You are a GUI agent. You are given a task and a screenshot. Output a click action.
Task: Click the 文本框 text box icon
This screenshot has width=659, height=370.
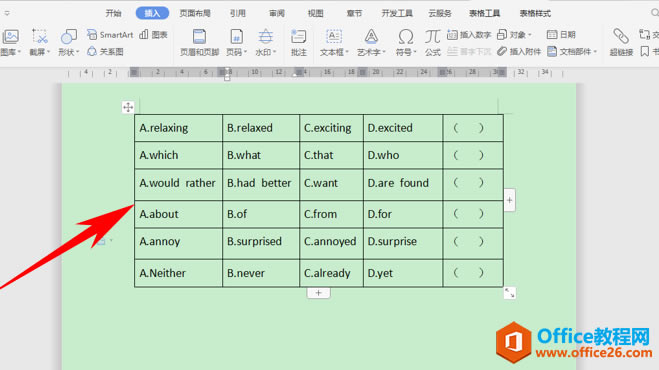click(x=334, y=37)
